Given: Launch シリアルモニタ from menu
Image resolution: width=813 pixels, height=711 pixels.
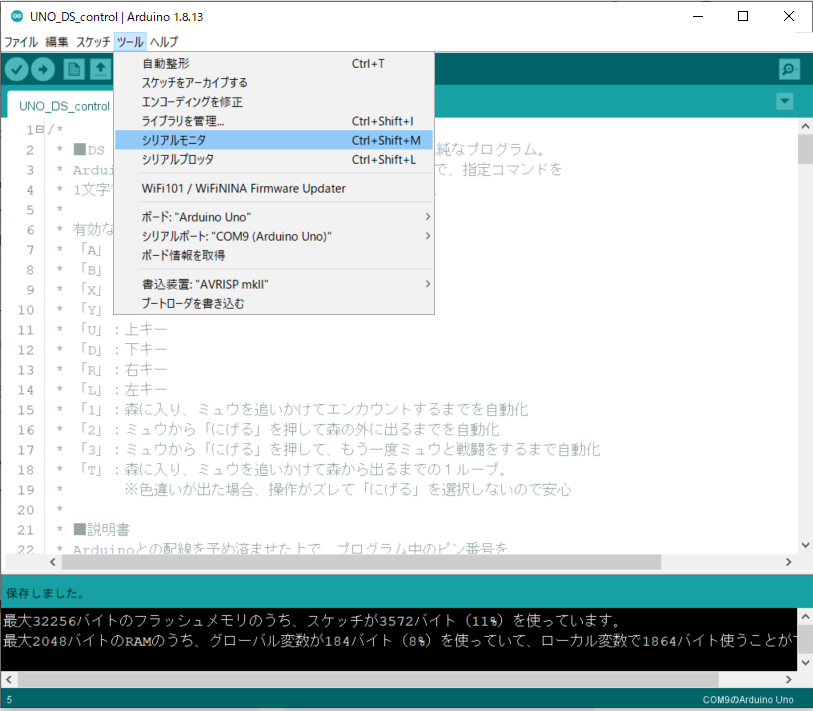Looking at the screenshot, I should [x=274, y=140].
